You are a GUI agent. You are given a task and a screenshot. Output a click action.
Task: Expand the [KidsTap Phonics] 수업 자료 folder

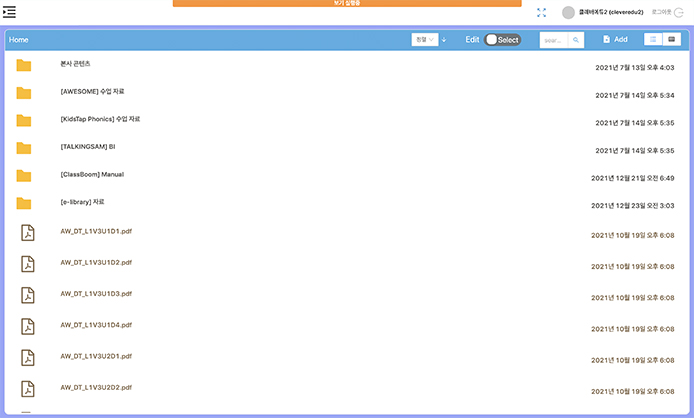click(x=100, y=119)
